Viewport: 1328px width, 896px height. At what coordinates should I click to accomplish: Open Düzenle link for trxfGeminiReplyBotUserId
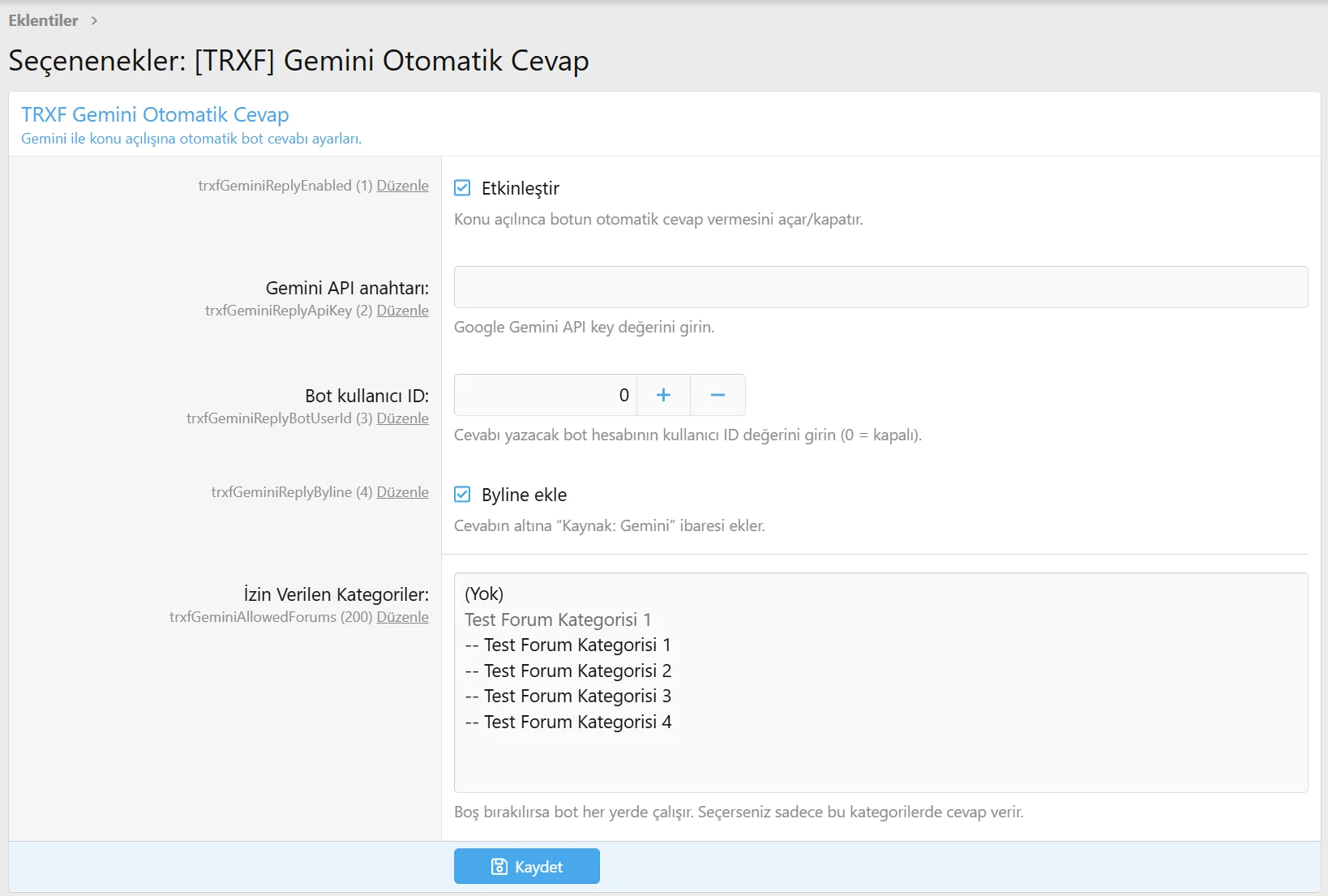click(402, 418)
